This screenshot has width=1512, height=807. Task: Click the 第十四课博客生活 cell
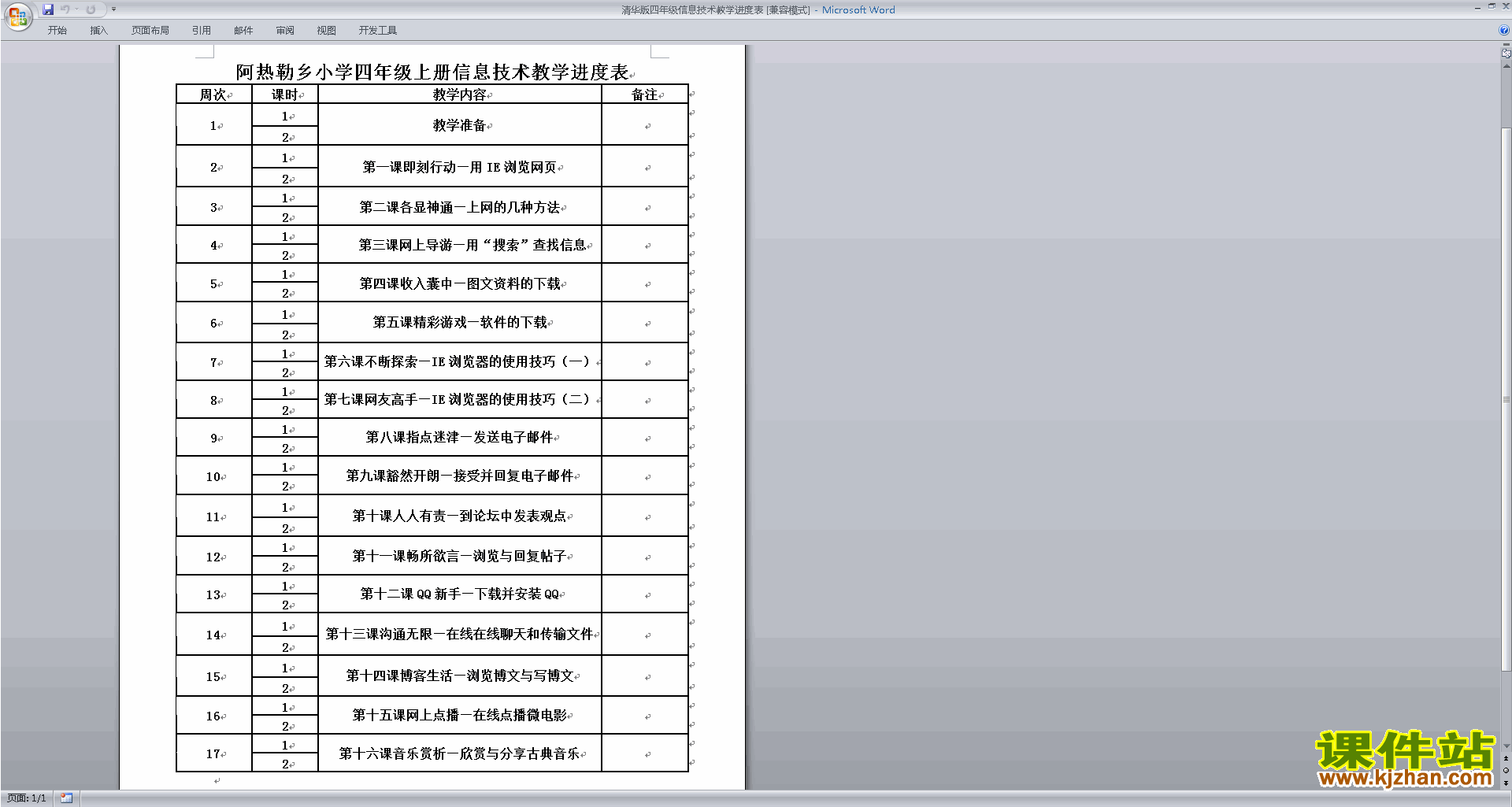point(460,676)
